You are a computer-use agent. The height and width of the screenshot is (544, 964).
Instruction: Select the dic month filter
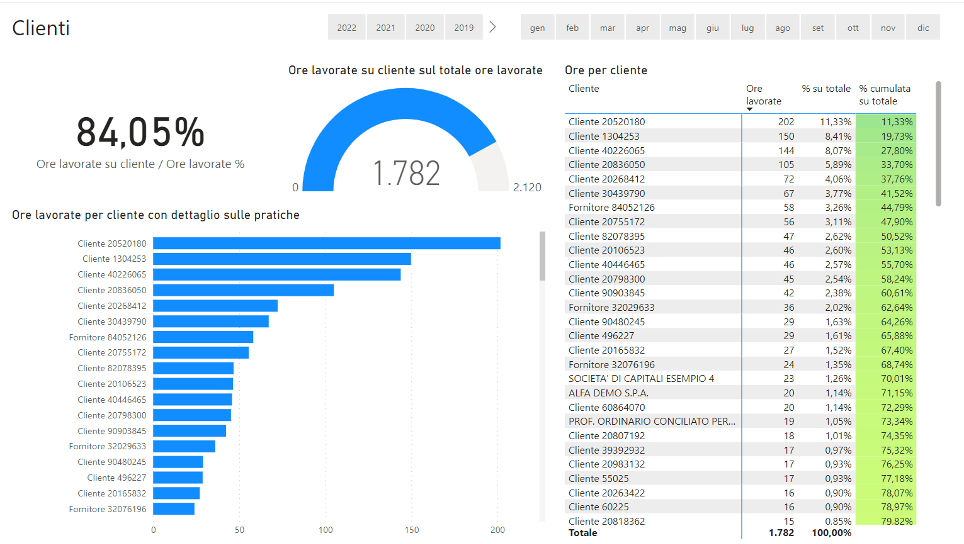[922, 28]
